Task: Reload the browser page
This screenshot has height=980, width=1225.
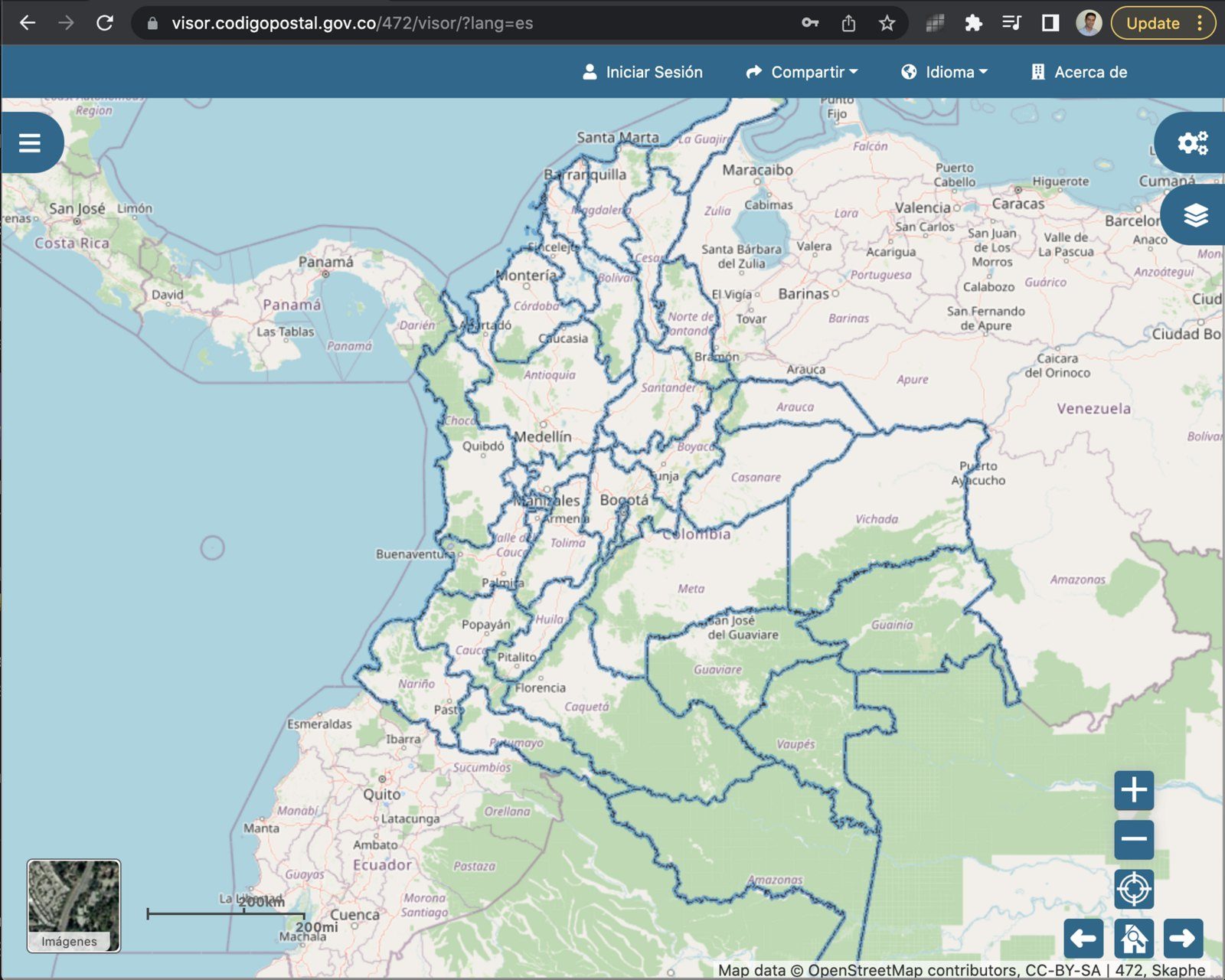Action: point(105,23)
